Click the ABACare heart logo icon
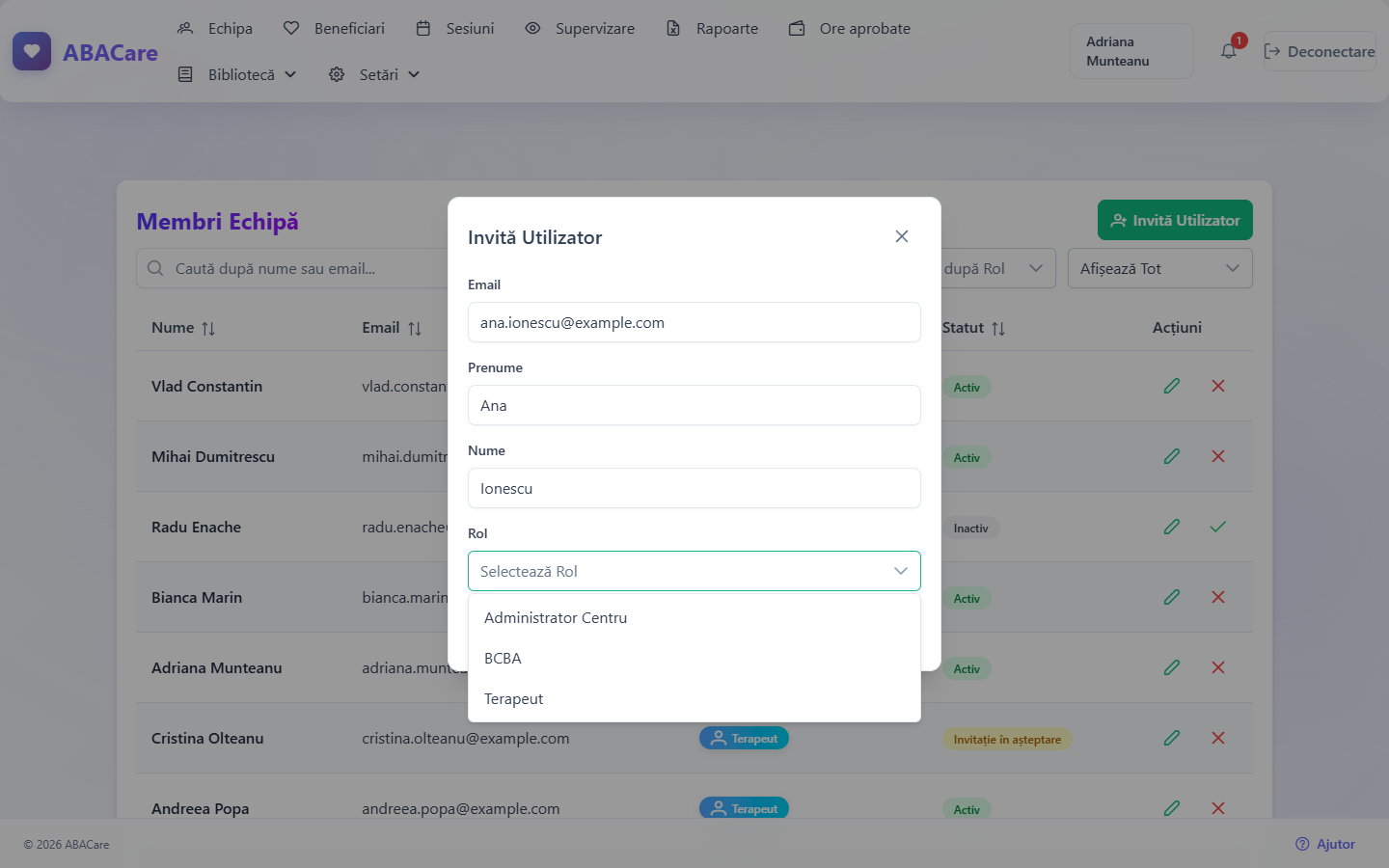Screen dimensions: 1389x868 click(x=32, y=52)
